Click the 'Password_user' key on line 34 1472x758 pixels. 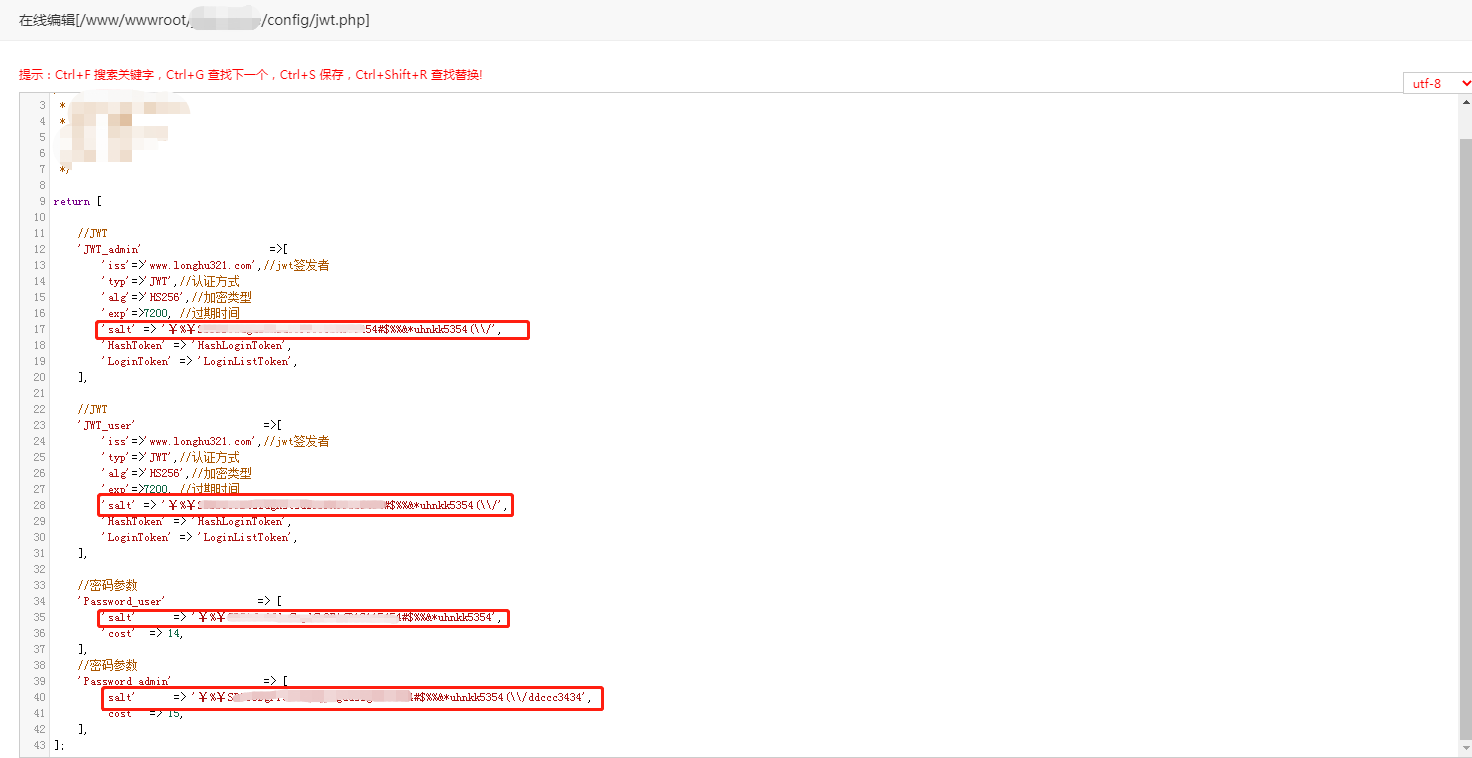point(121,601)
